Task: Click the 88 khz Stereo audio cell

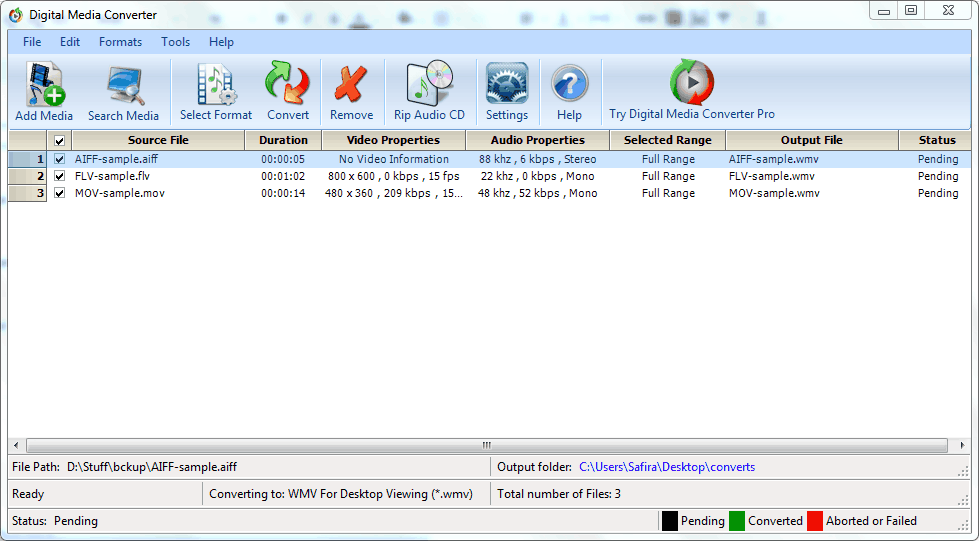Action: tap(538, 159)
